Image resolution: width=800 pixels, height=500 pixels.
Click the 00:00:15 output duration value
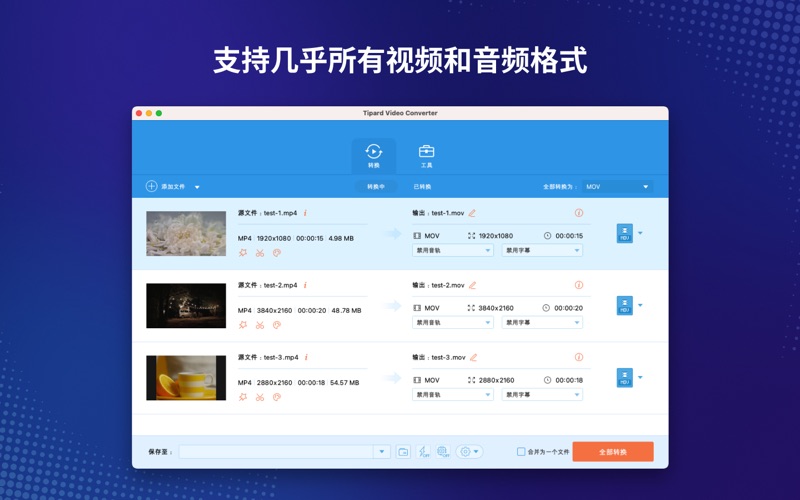tap(569, 236)
